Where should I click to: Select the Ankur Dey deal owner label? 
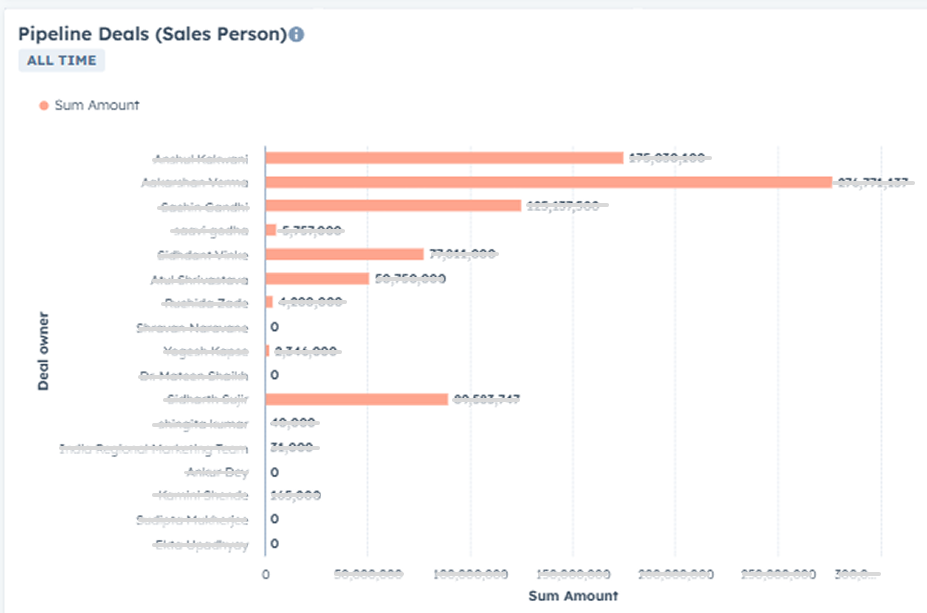[217, 472]
